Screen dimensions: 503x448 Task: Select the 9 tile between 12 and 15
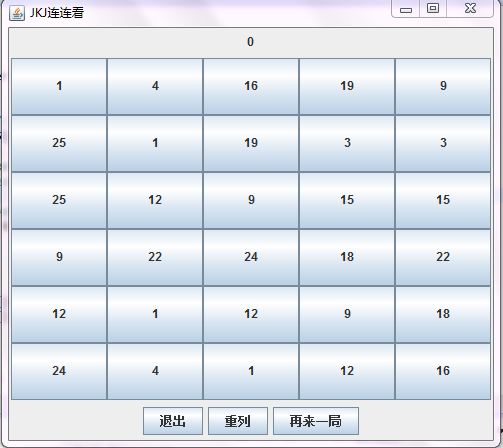(x=251, y=201)
